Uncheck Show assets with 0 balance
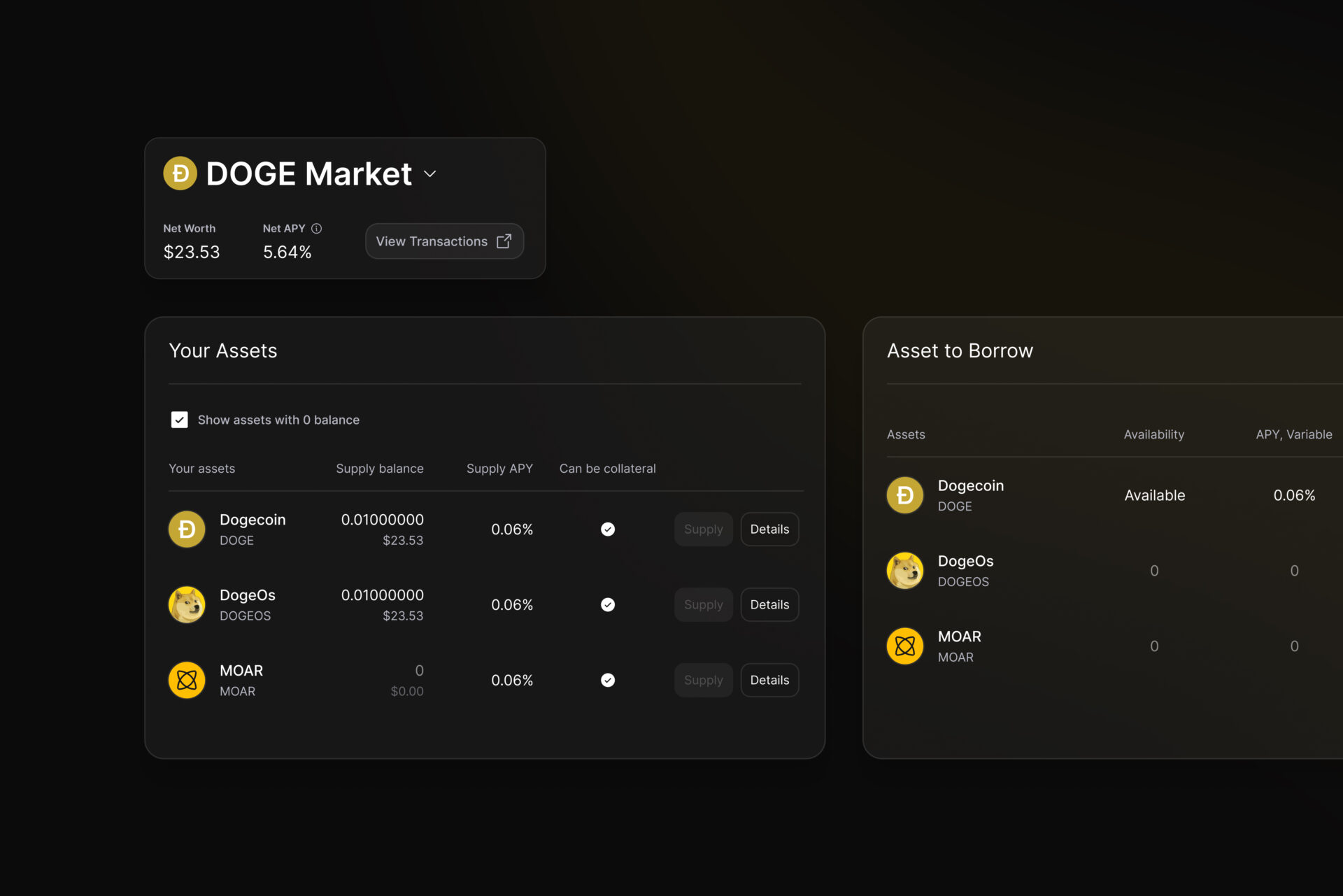Viewport: 1343px width, 896px height. 180,420
